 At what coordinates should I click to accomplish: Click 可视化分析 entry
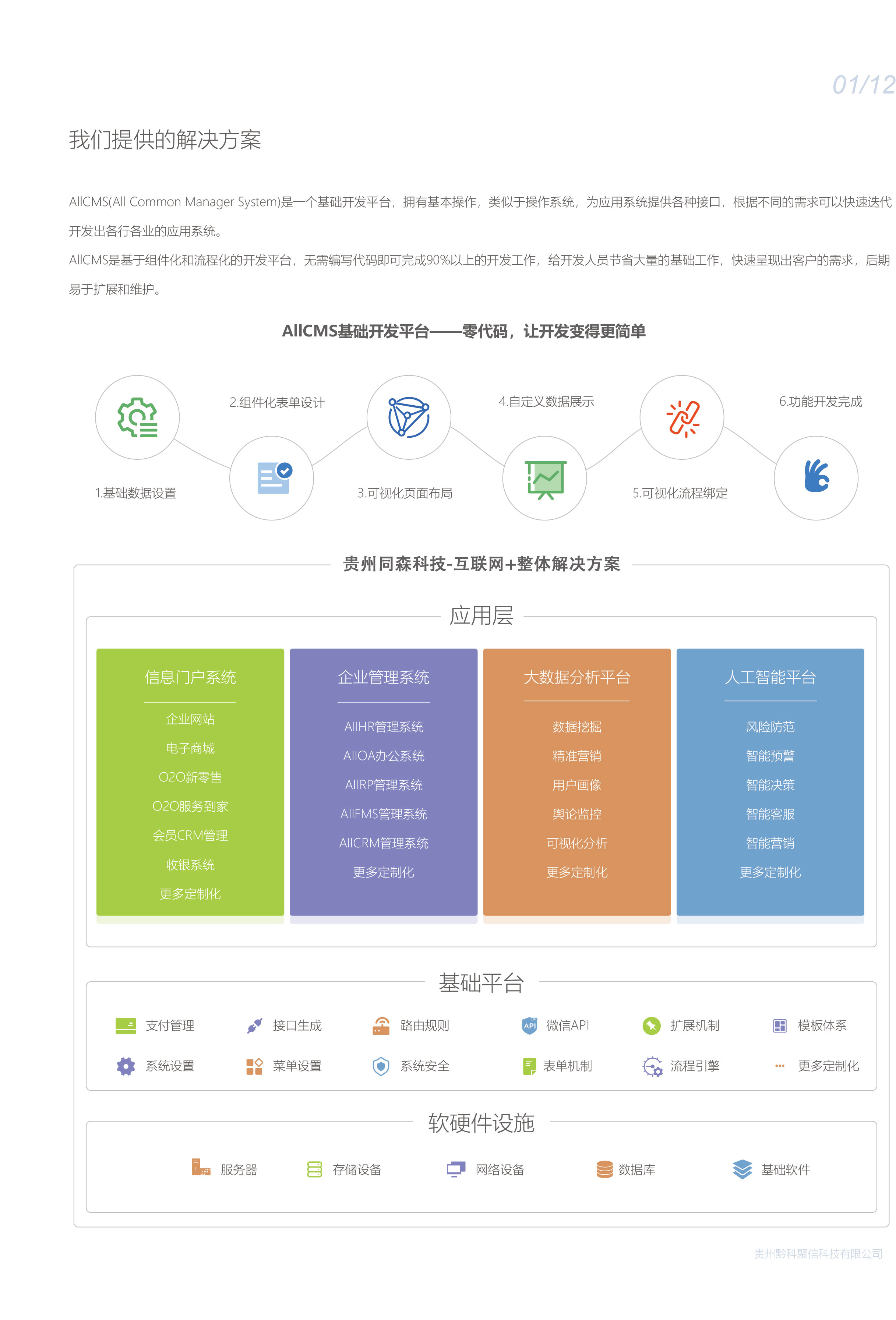tap(577, 843)
